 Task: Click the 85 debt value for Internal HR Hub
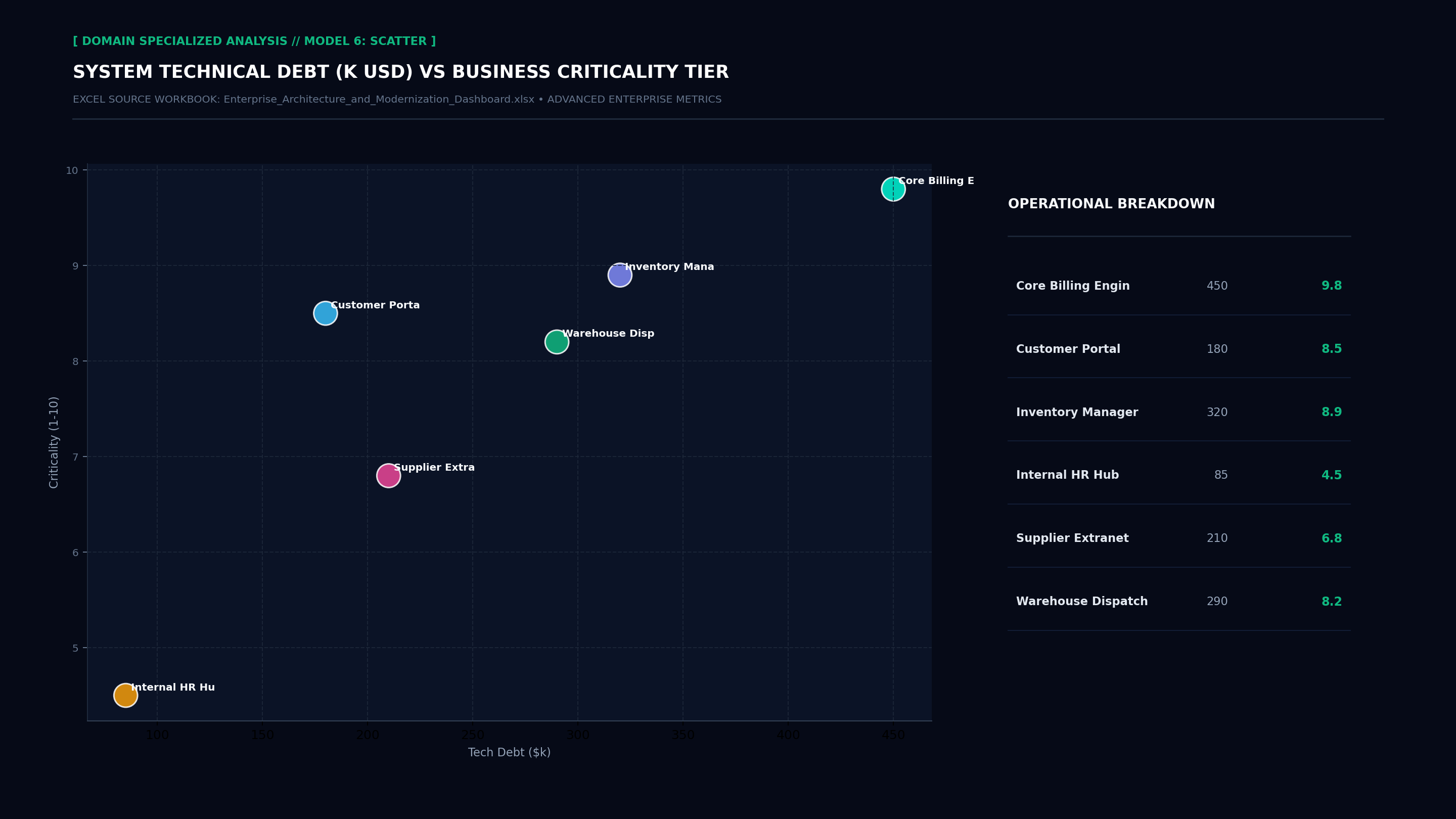click(x=1221, y=475)
